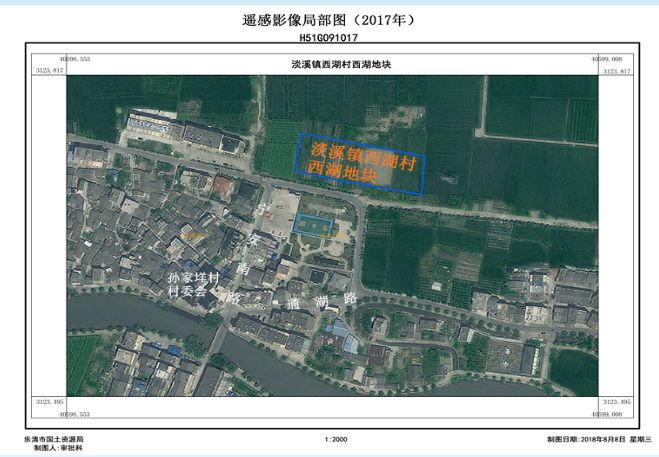Click the teal sports court below the parcel
The width and height of the screenshot is (659, 457).
point(315,225)
